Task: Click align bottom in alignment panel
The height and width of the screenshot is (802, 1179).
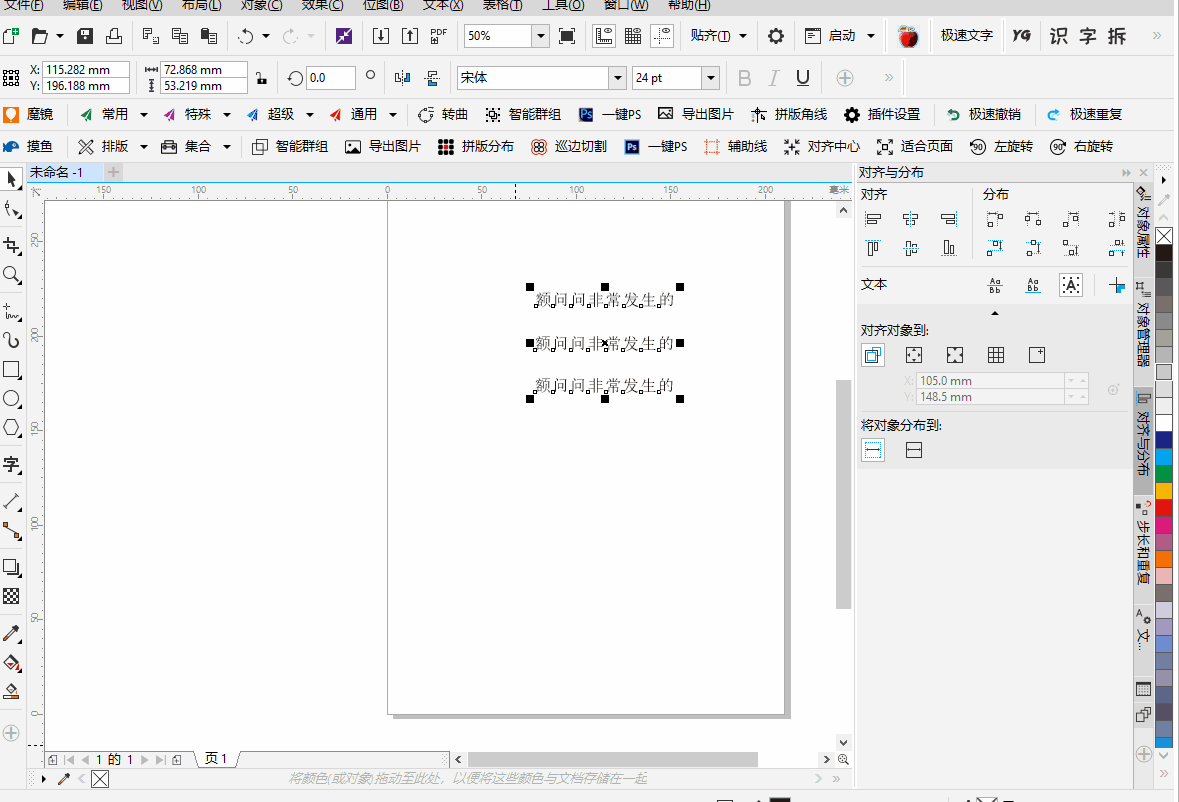Action: click(x=949, y=248)
